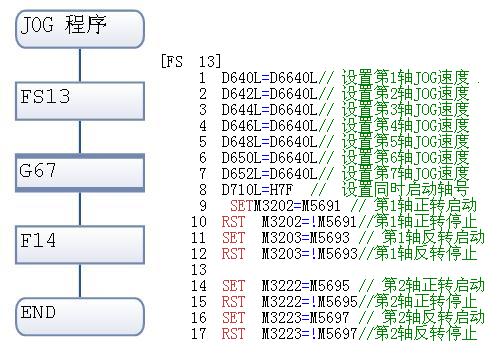Select line 1 D640L=D6640L
499x362 pixels.
(269, 78)
